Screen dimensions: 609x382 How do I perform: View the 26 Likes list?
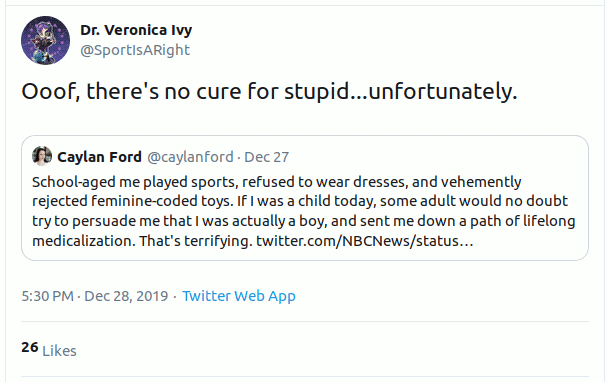point(49,349)
